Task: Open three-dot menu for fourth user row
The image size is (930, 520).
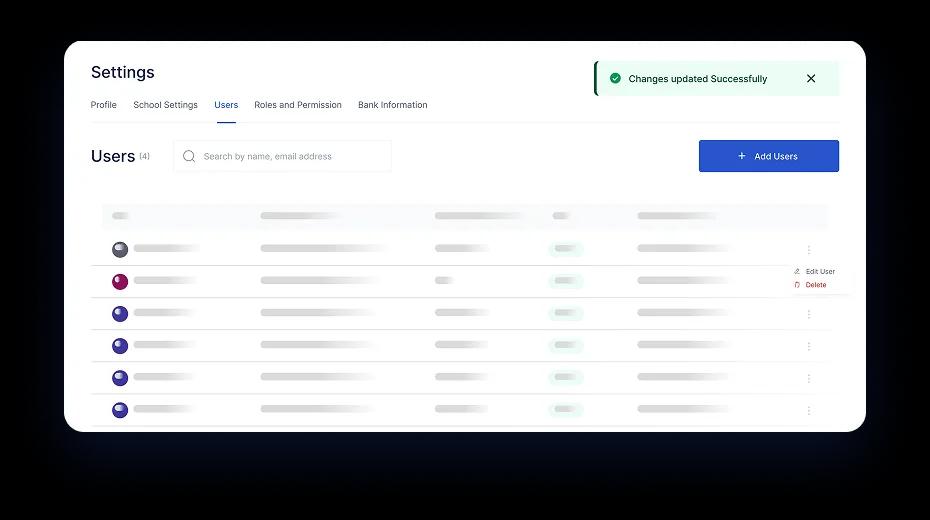Action: (809, 346)
